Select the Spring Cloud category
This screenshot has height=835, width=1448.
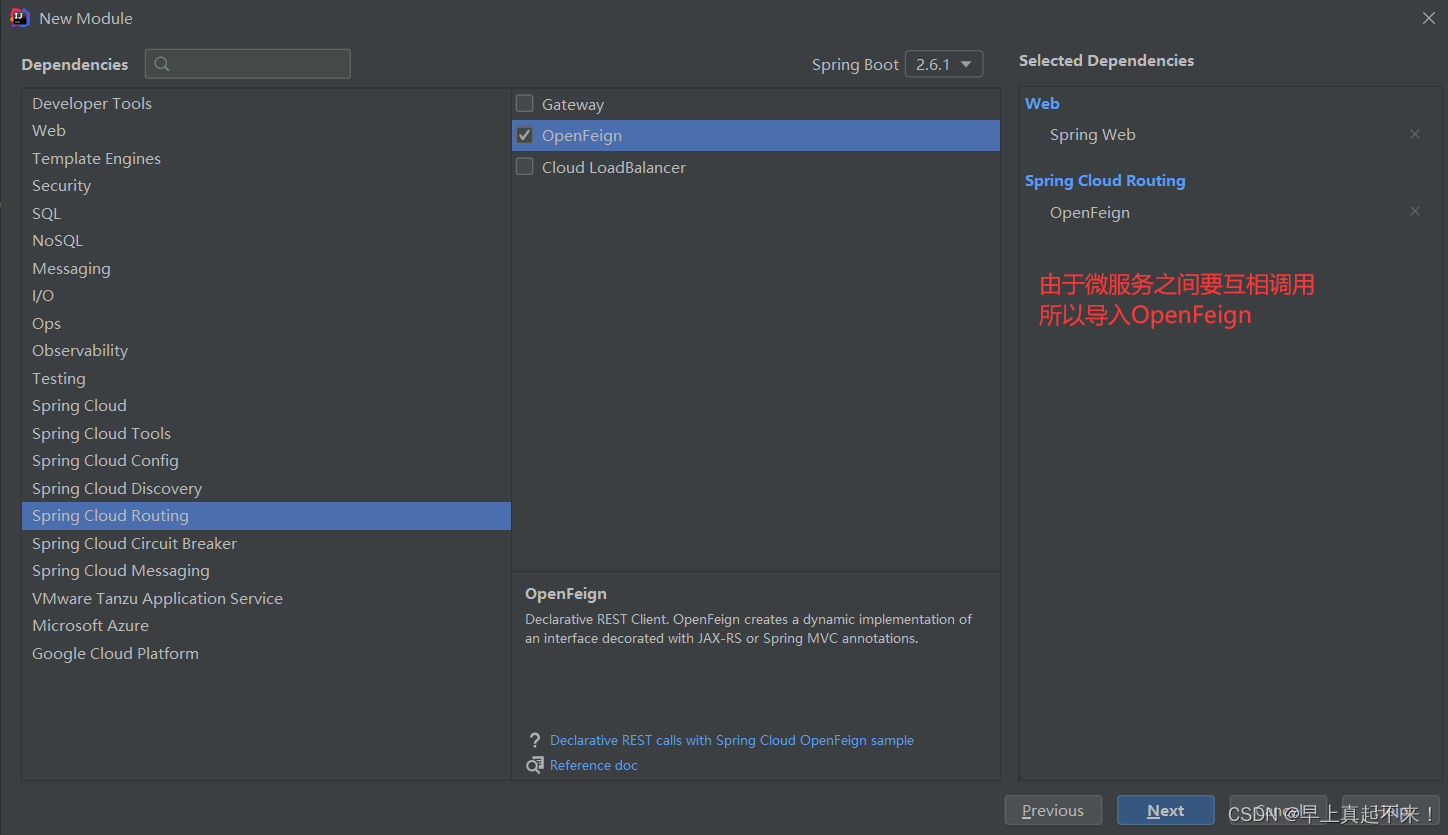(266, 406)
